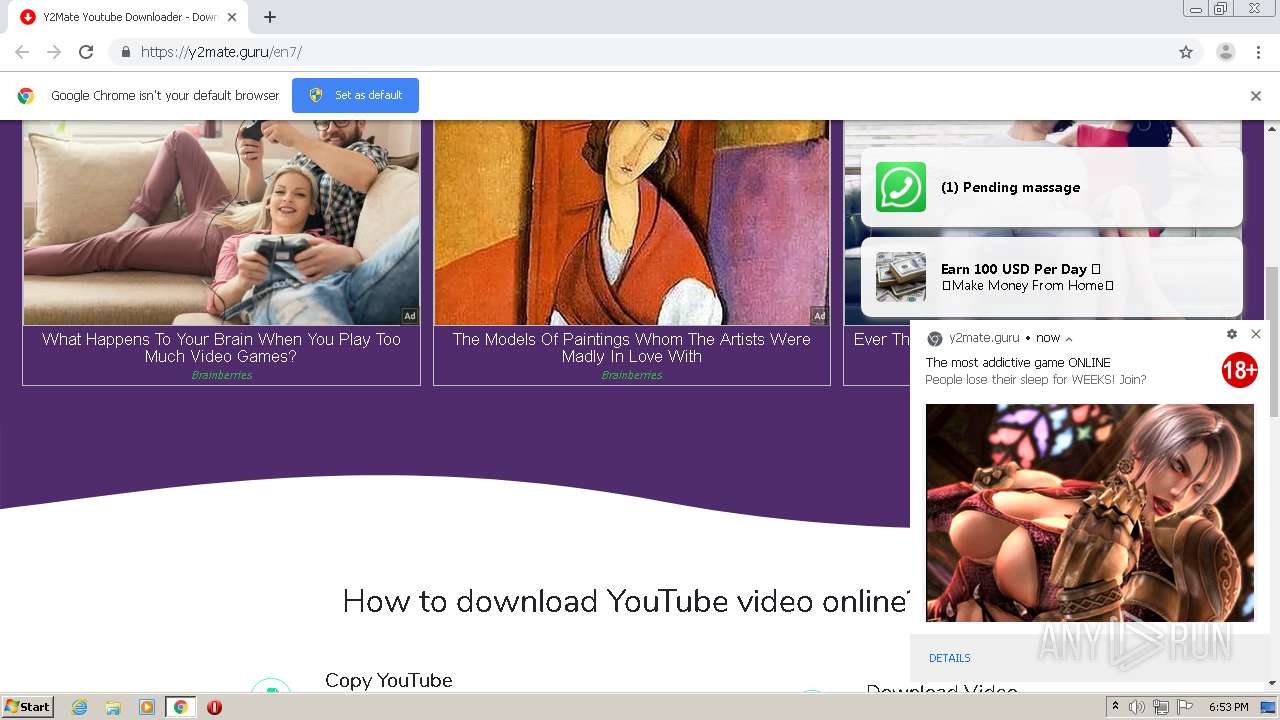1280x720 pixels.
Task: Select the Y2Mate Youtube Downloader tab
Action: pyautogui.click(x=128, y=17)
